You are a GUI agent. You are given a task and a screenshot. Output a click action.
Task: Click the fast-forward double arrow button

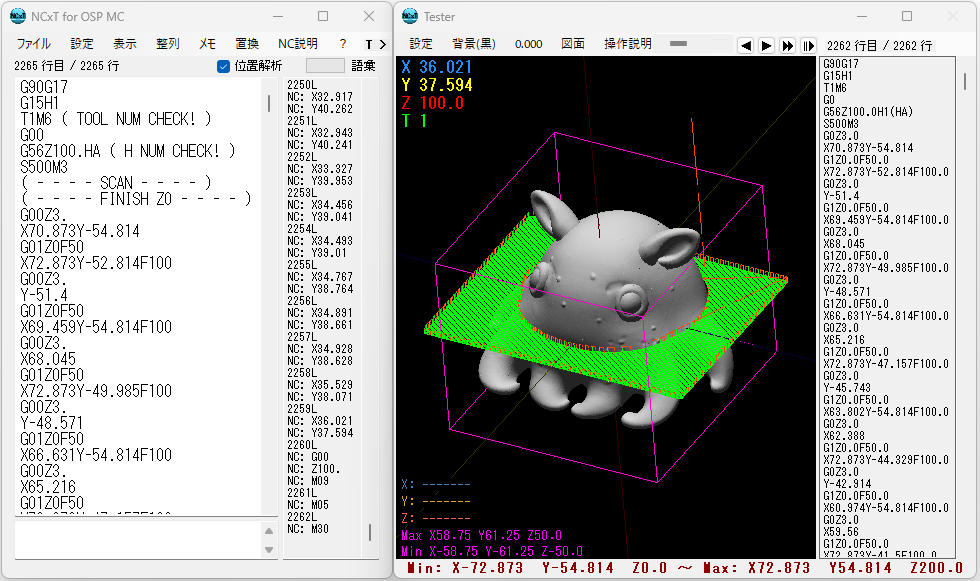click(x=788, y=45)
